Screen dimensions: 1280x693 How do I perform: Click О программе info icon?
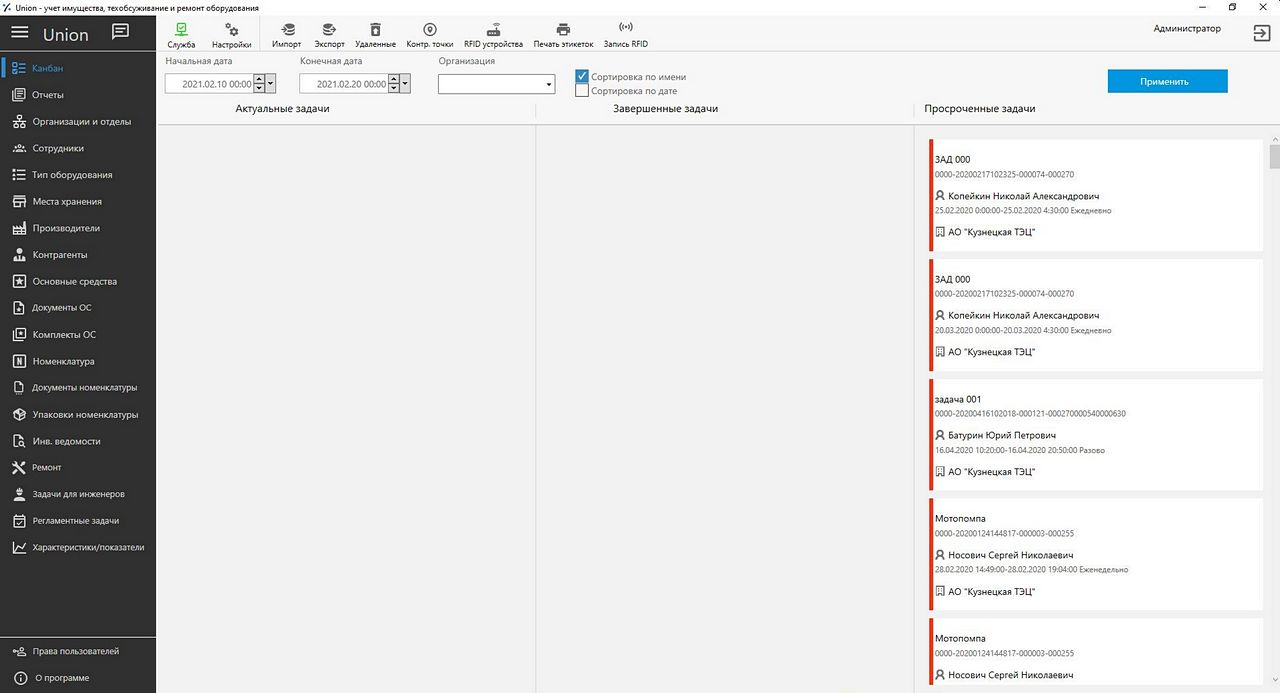tap(19, 678)
